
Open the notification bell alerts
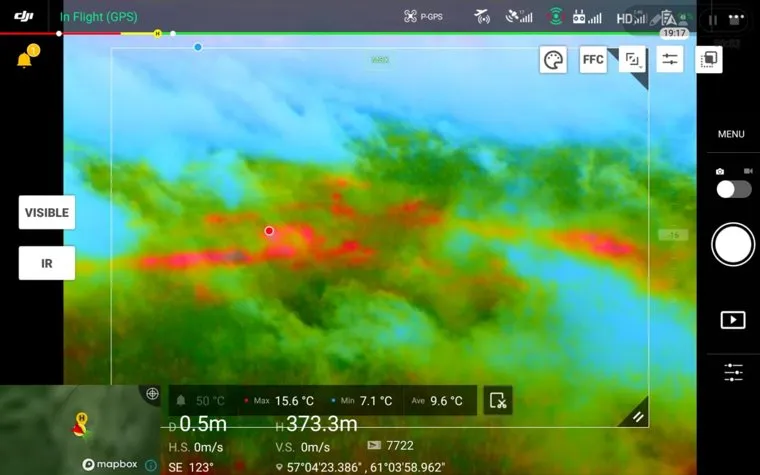click(x=24, y=60)
